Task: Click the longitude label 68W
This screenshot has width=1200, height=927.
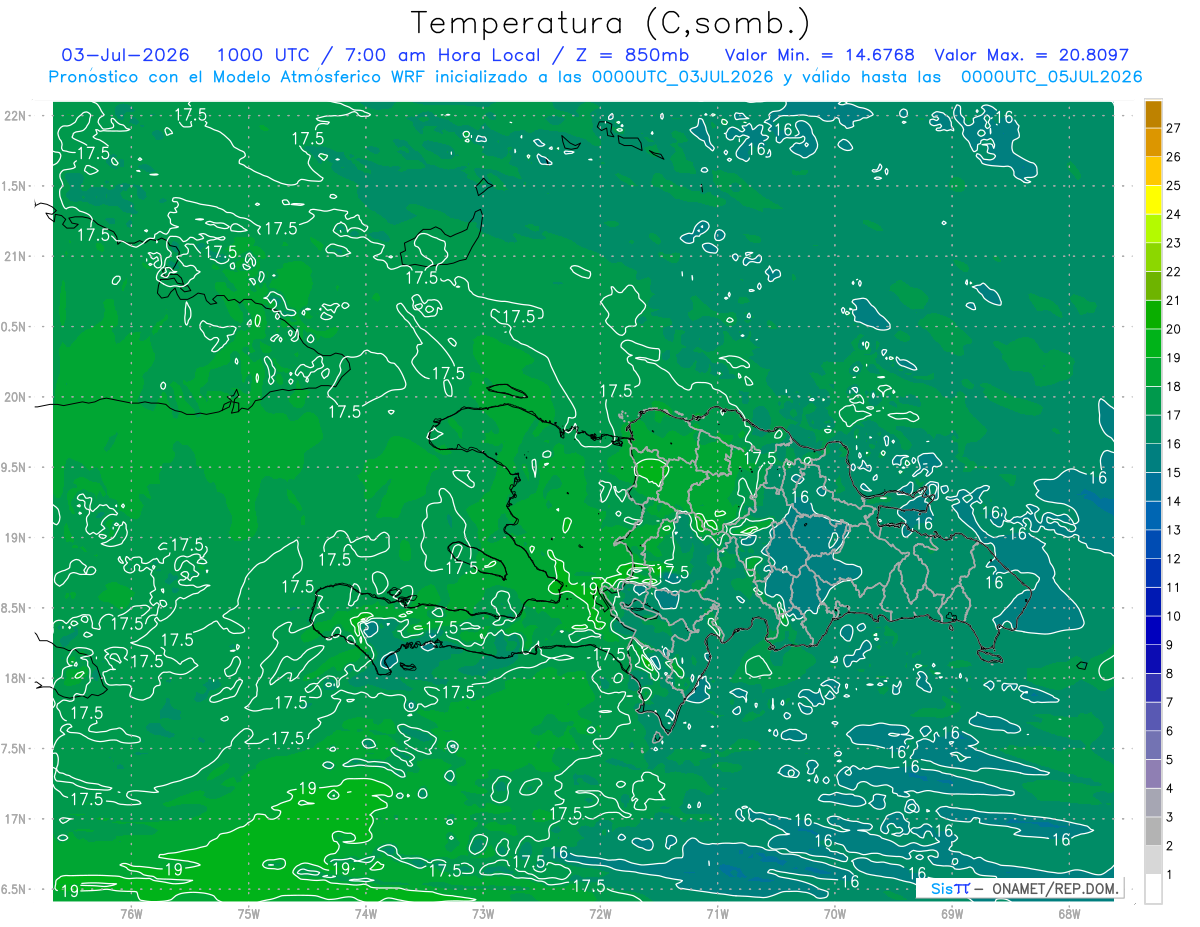Action: tap(1068, 913)
